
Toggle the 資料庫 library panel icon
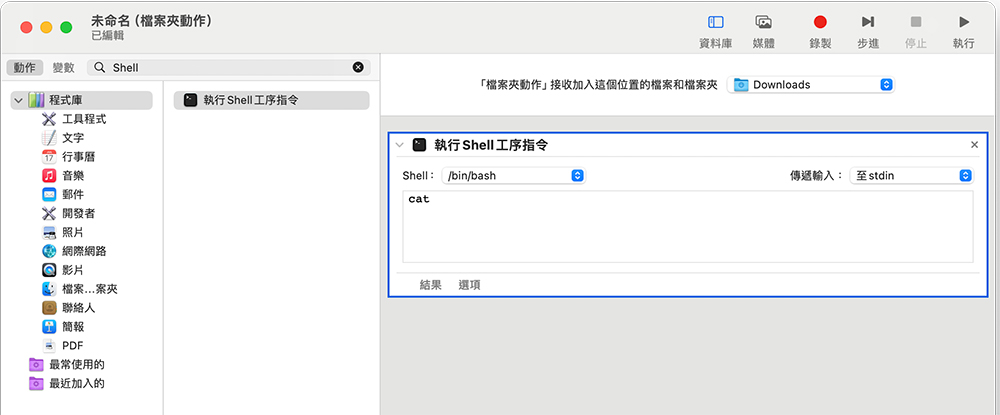[716, 22]
